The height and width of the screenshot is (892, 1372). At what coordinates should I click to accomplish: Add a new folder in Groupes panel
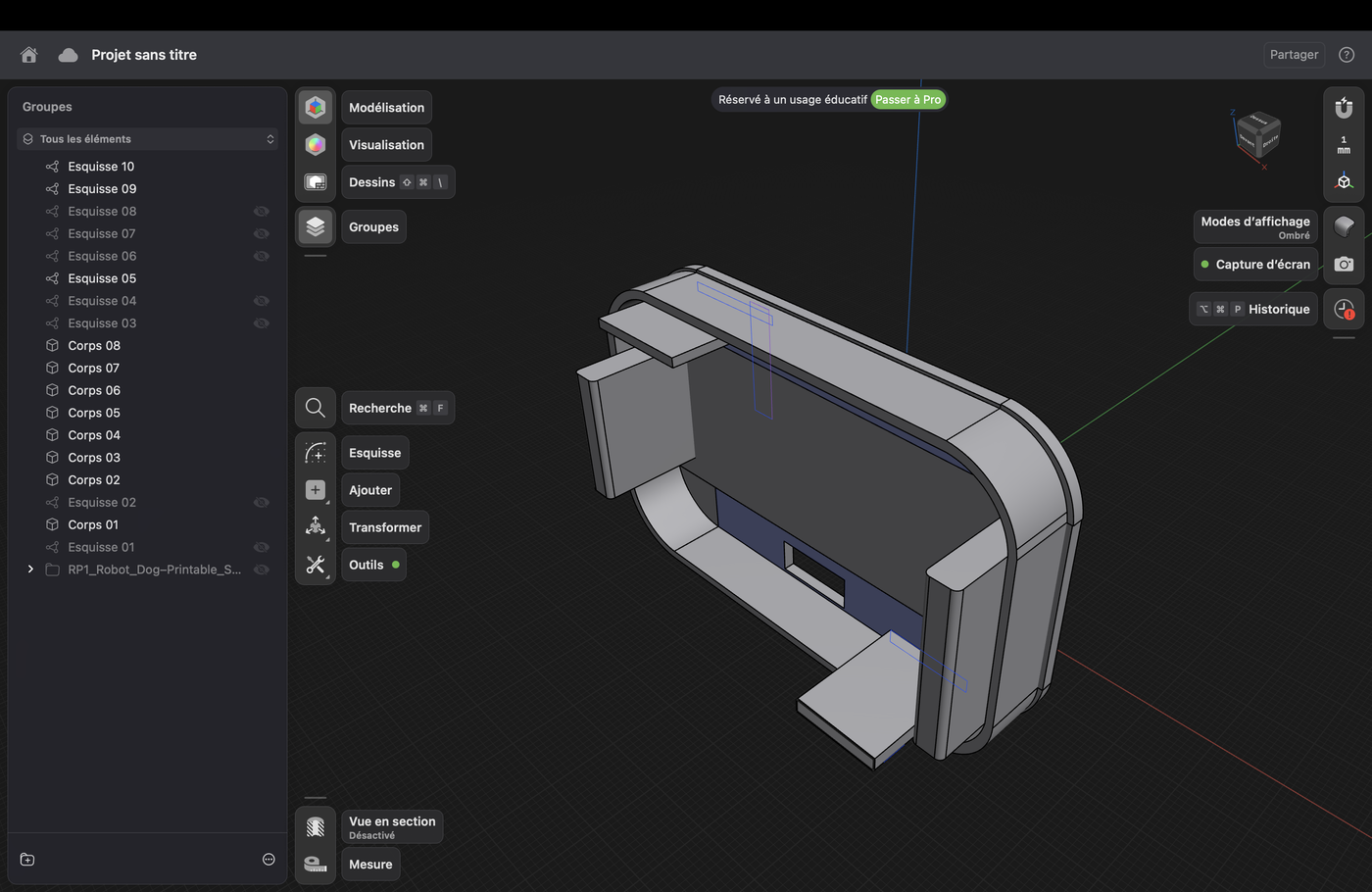pyautogui.click(x=27, y=860)
